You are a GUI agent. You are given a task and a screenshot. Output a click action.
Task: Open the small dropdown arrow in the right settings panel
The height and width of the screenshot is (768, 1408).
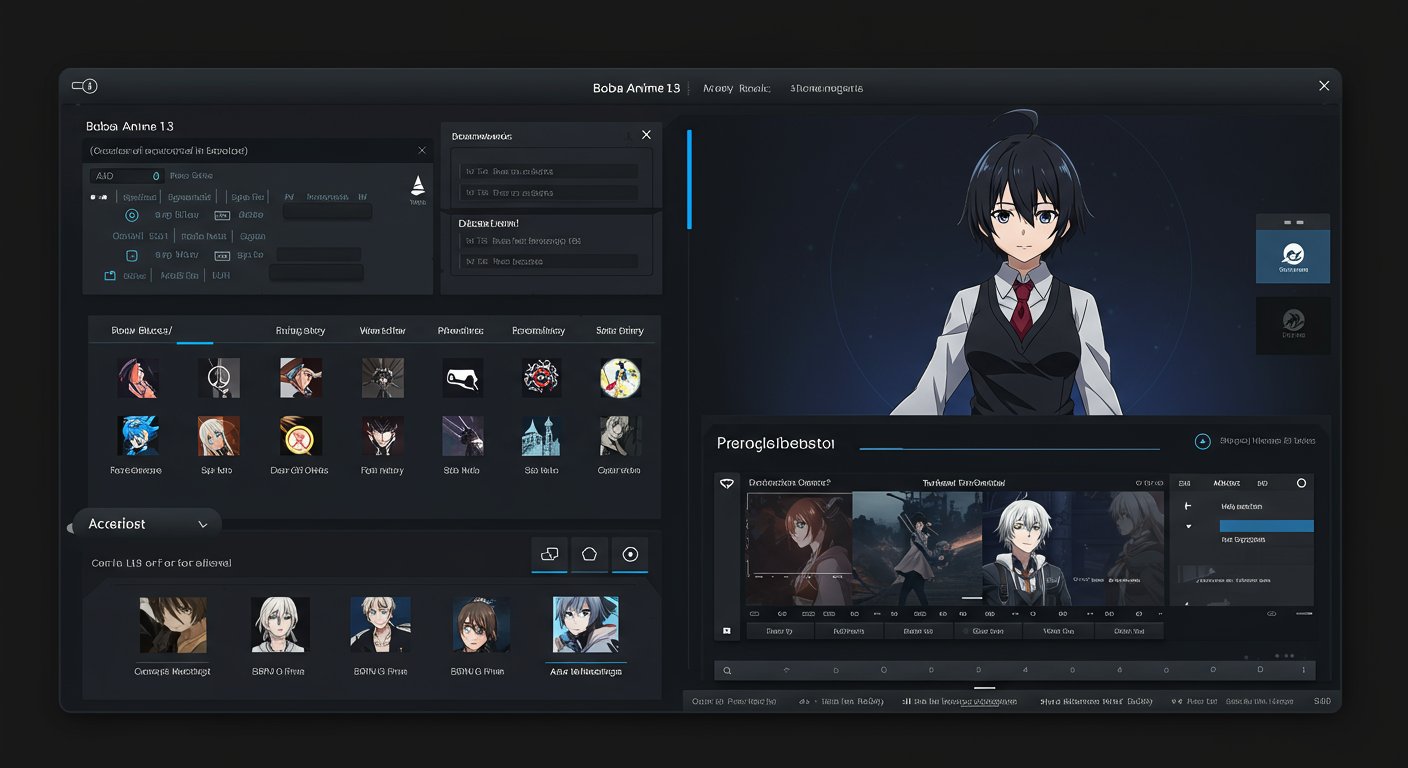1188,527
